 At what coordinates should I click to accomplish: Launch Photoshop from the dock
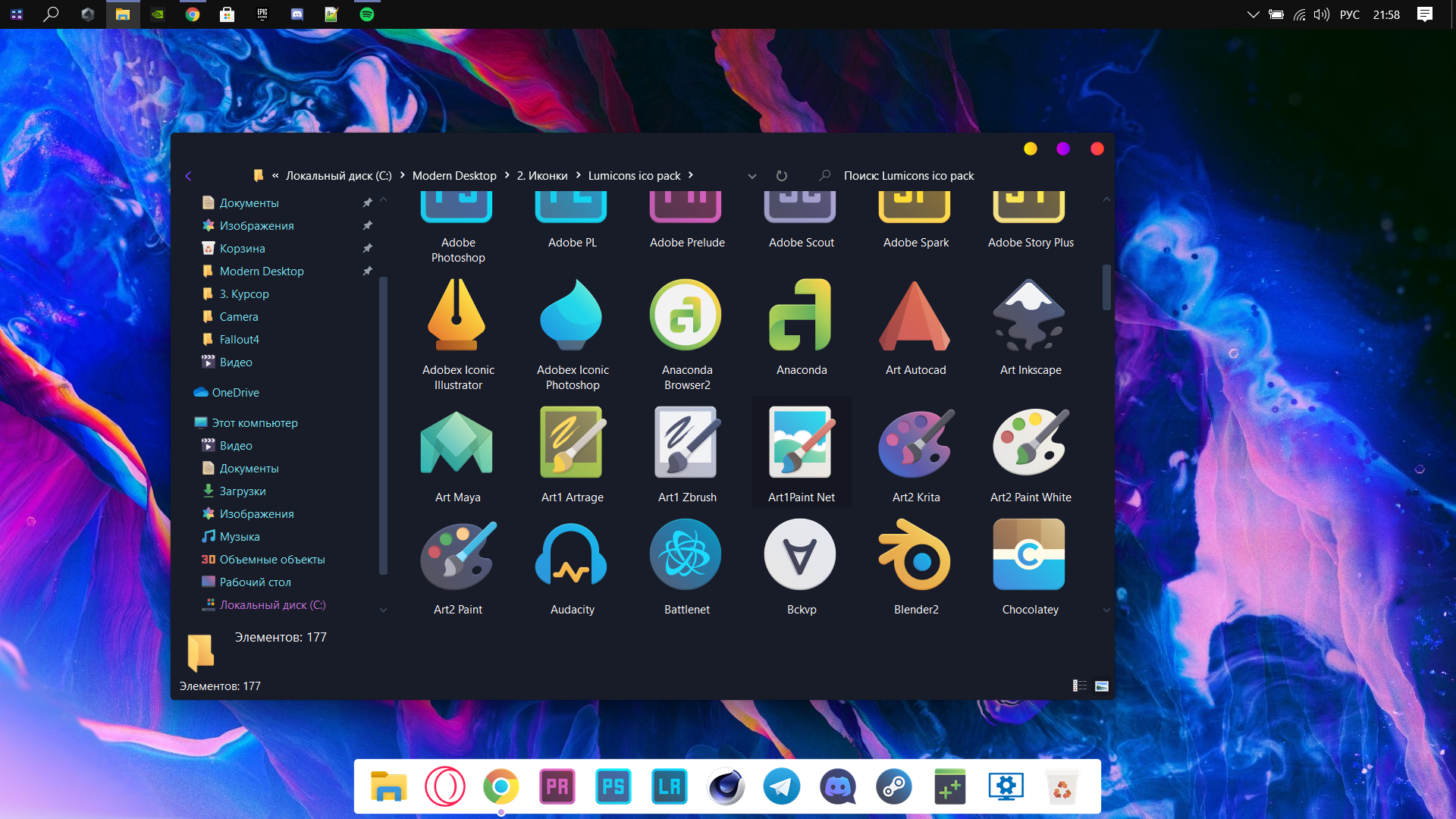613,786
